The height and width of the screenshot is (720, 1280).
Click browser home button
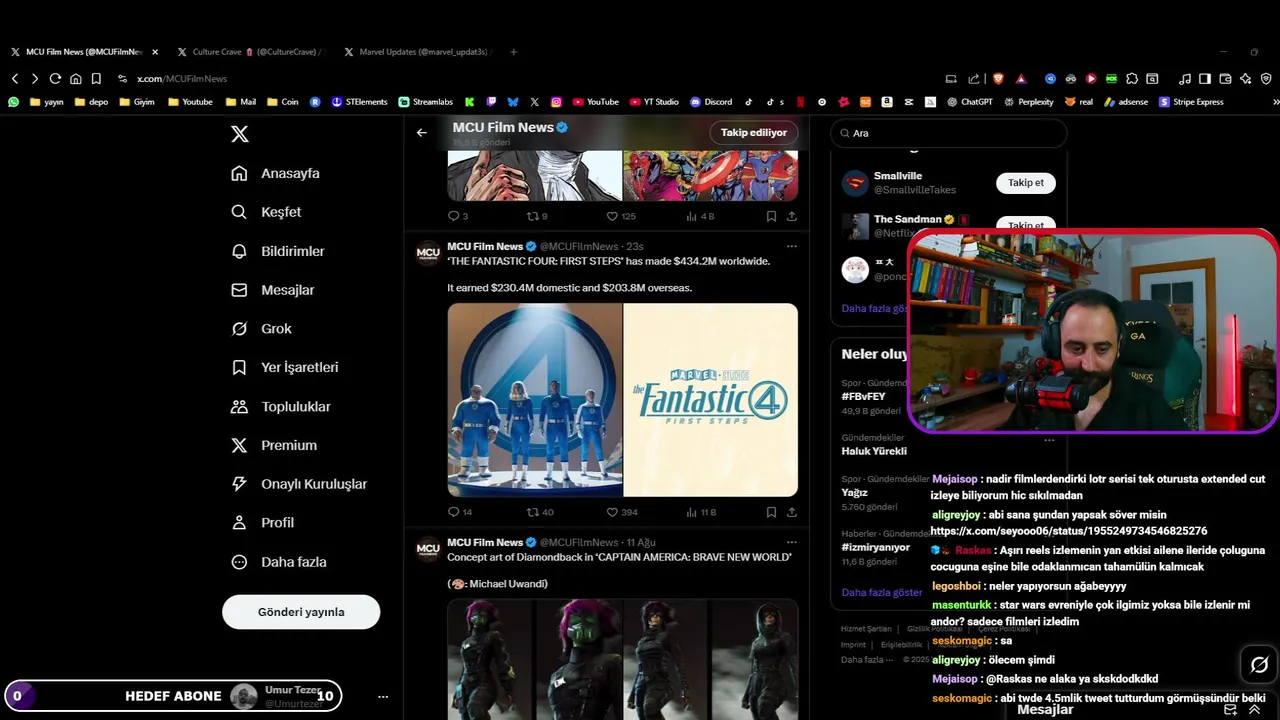pos(75,79)
